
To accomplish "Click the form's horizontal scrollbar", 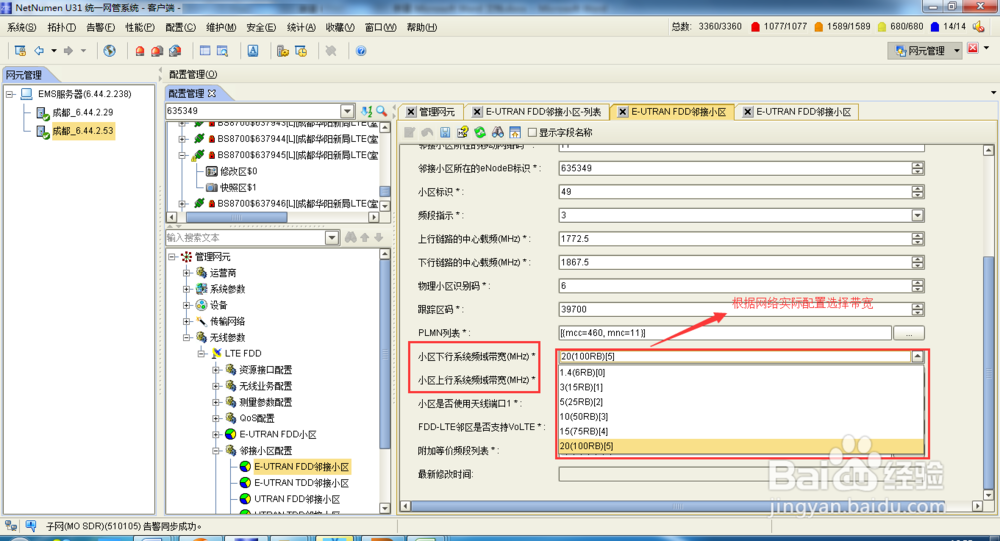I will (x=692, y=506).
